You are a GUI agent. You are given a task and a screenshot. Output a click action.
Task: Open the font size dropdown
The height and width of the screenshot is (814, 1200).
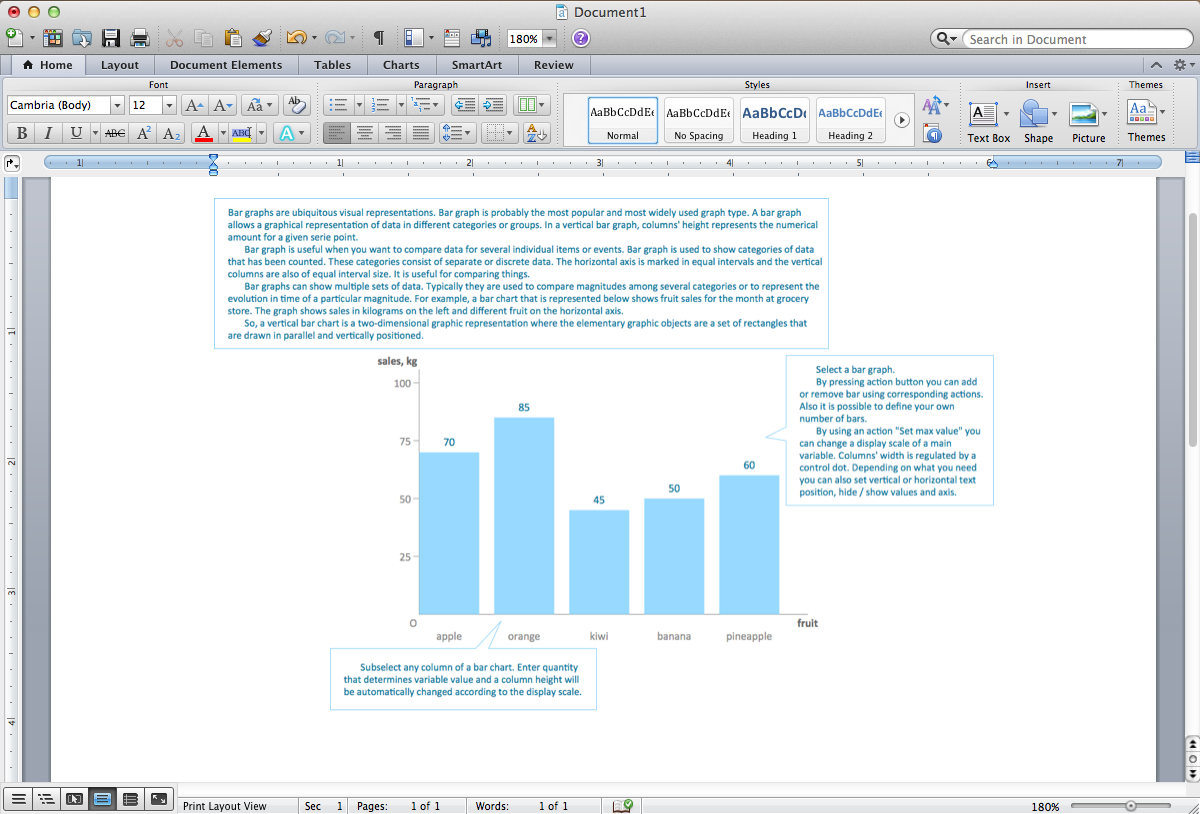tap(170, 104)
